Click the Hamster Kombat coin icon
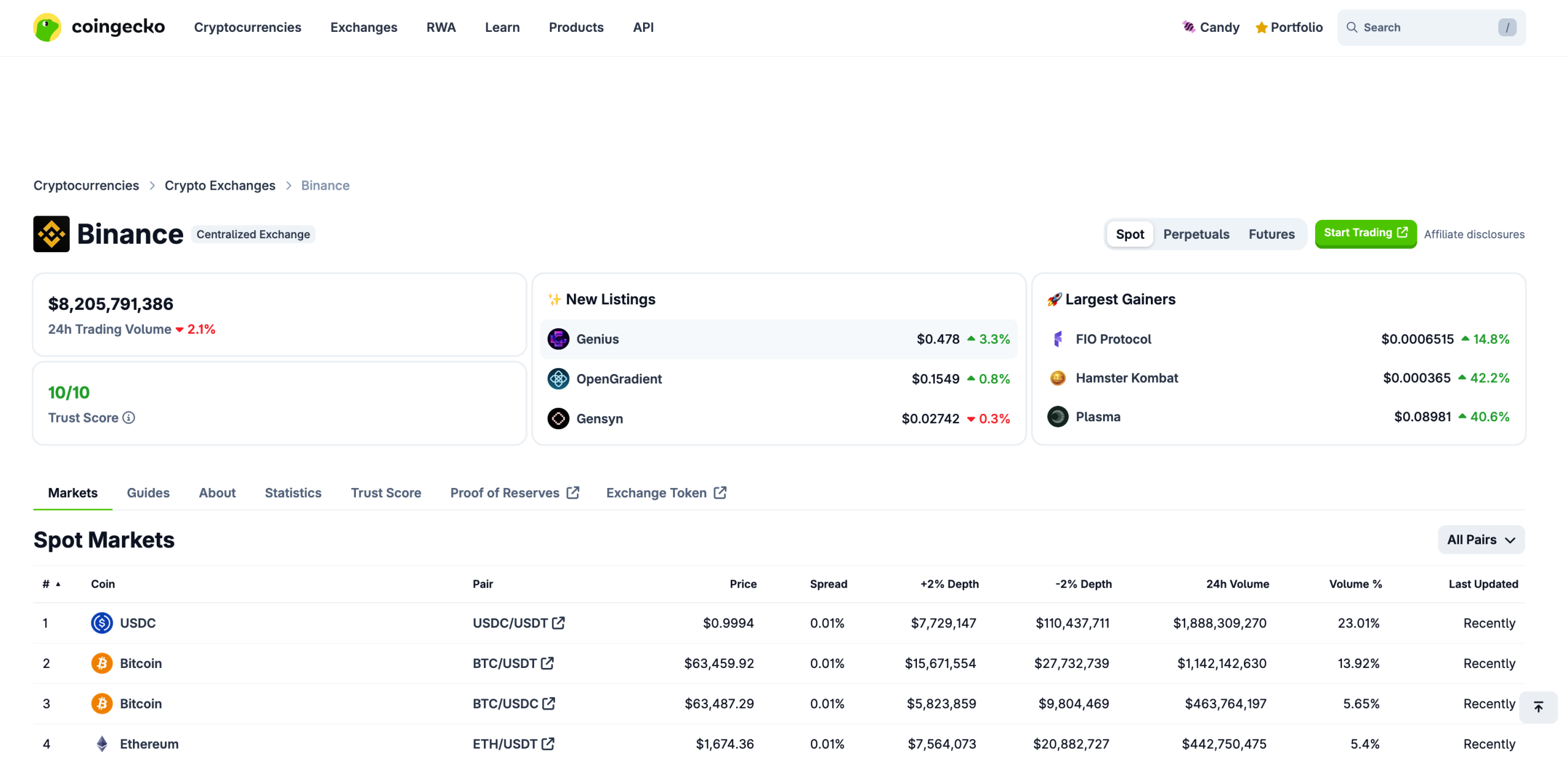 pos(1058,378)
